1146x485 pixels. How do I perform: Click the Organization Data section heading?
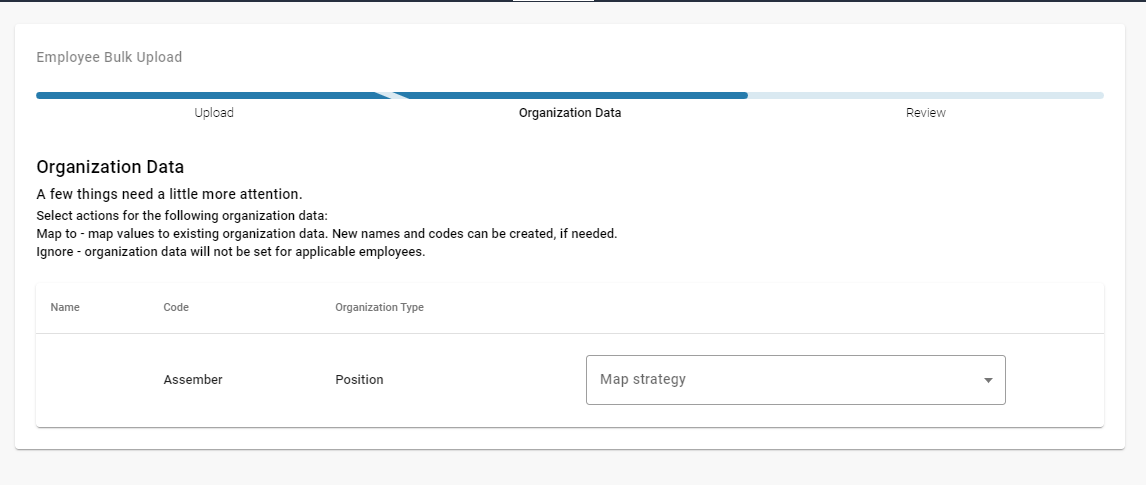click(x=110, y=167)
